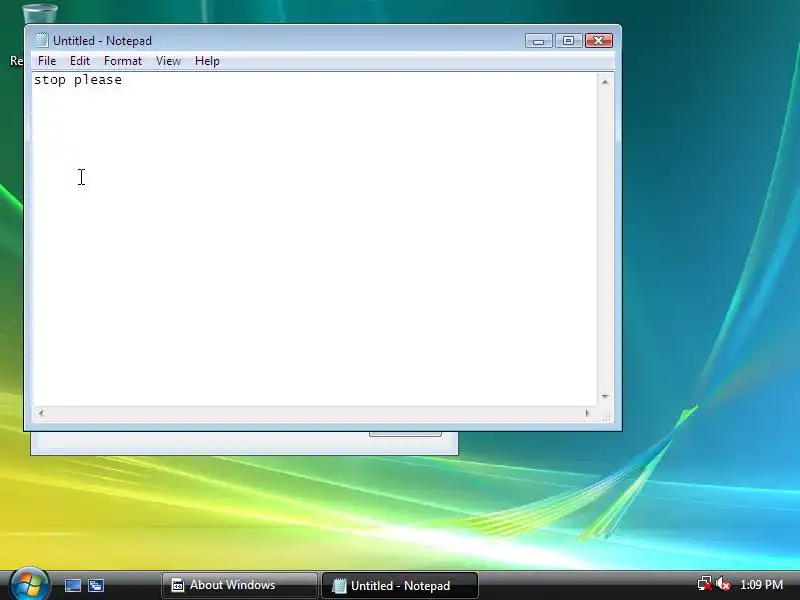800x600 pixels.
Task: Maximize the Notepad window
Action: [568, 41]
